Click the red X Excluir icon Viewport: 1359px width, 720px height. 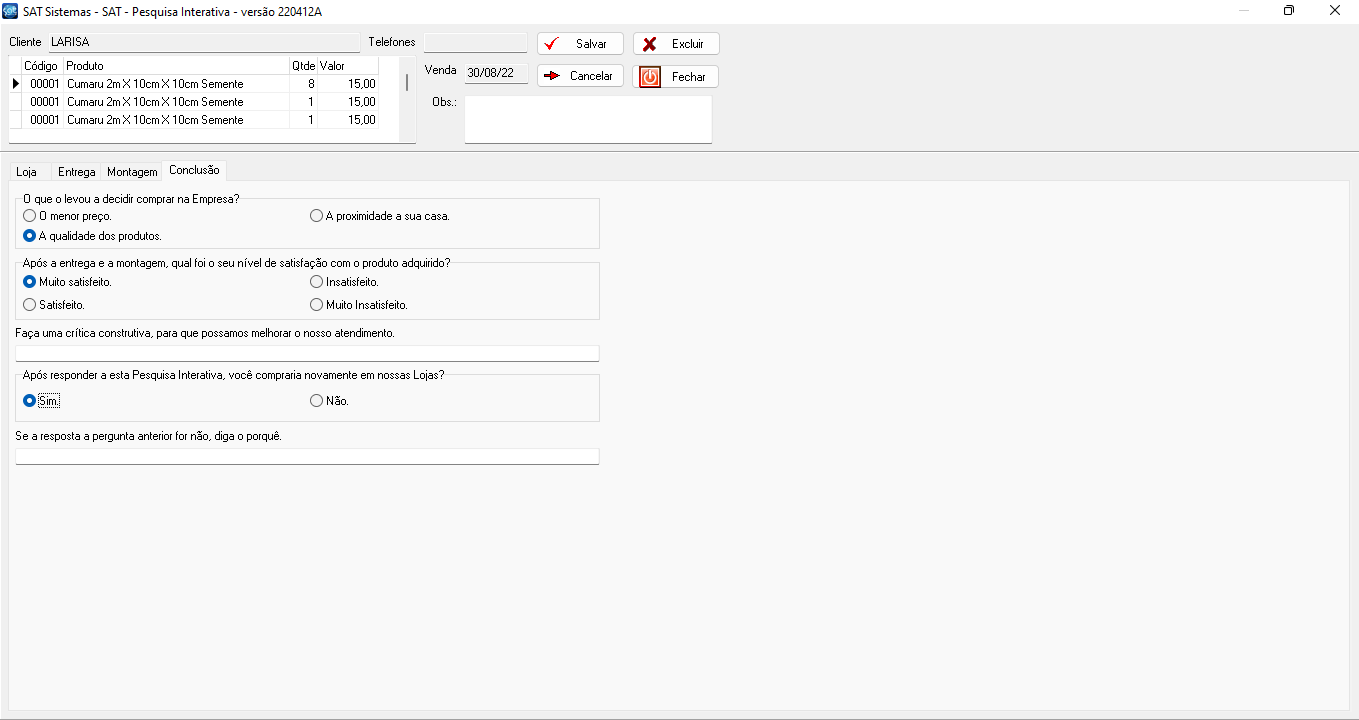tap(650, 44)
